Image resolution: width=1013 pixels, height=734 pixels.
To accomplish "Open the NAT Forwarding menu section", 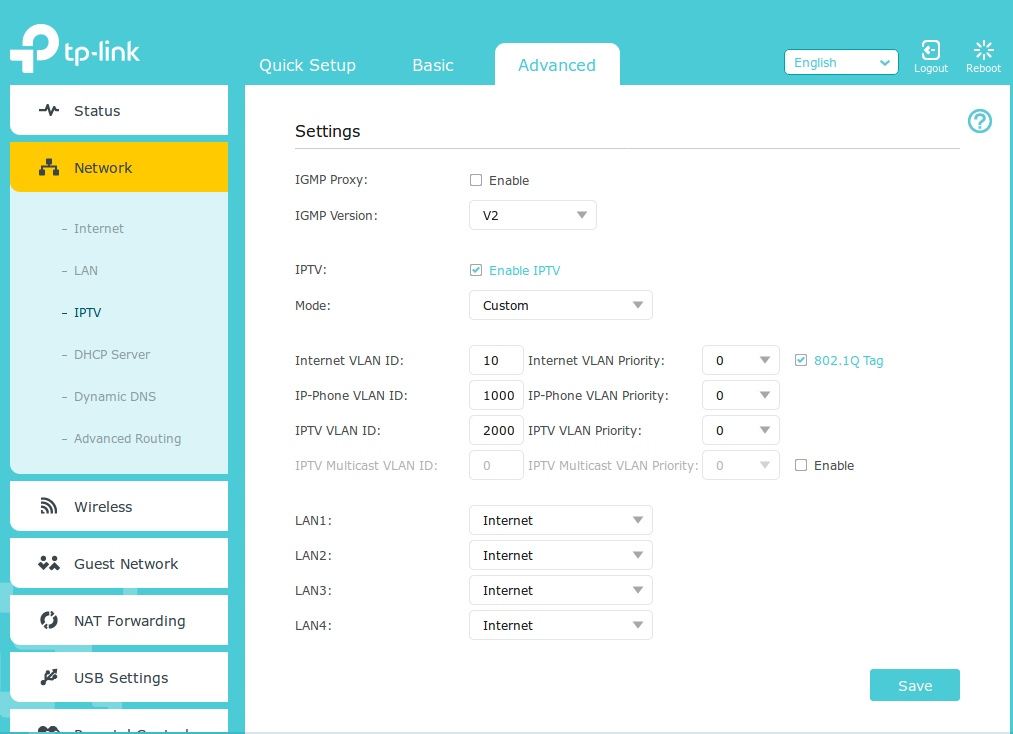I will pyautogui.click(x=119, y=620).
